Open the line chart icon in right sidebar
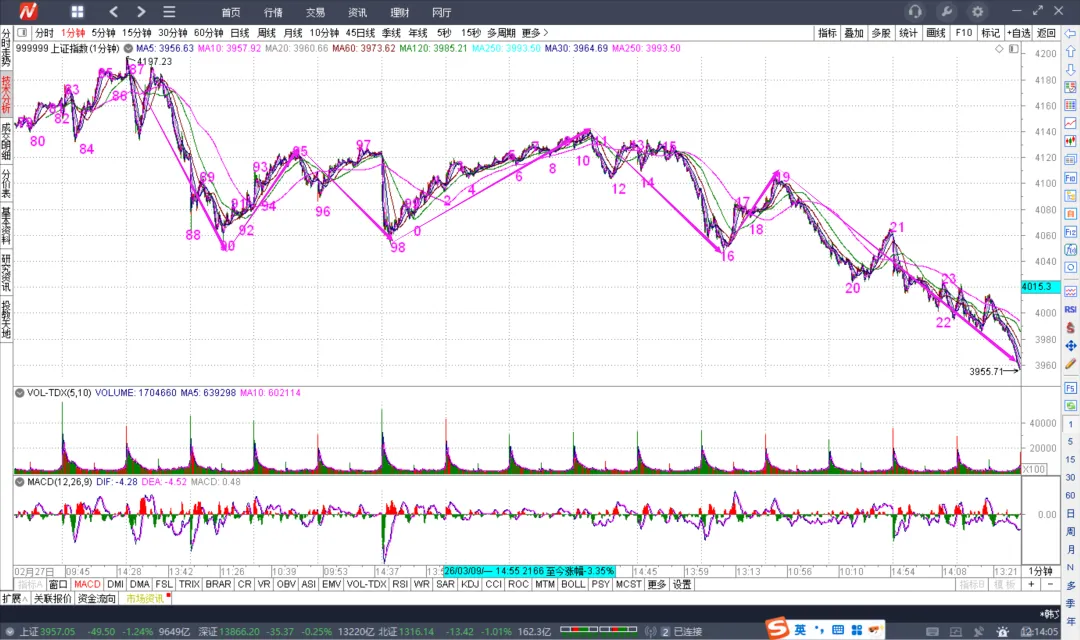The width and height of the screenshot is (1080, 640). point(1070,123)
